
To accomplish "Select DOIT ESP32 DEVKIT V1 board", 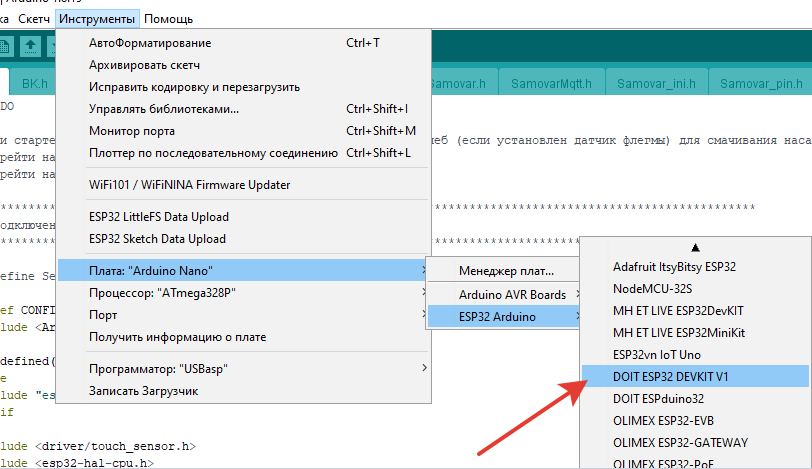I will pyautogui.click(x=695, y=377).
